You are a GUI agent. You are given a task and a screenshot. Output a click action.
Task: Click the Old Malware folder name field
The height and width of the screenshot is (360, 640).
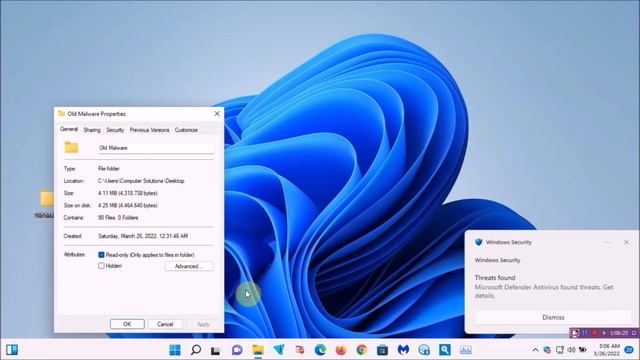pos(156,148)
